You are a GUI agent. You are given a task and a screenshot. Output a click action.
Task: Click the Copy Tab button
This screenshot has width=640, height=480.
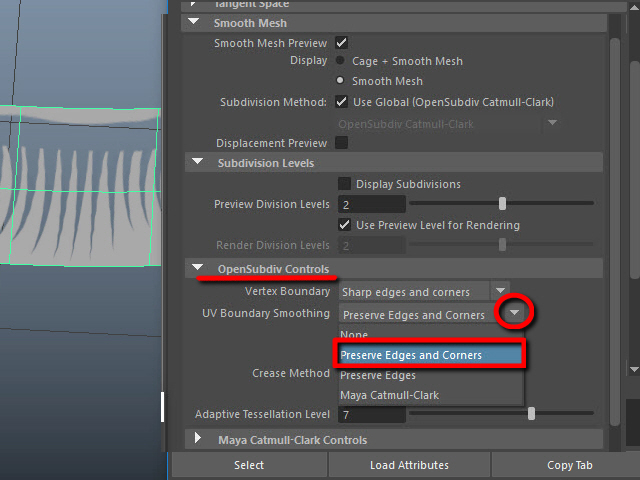(570, 465)
